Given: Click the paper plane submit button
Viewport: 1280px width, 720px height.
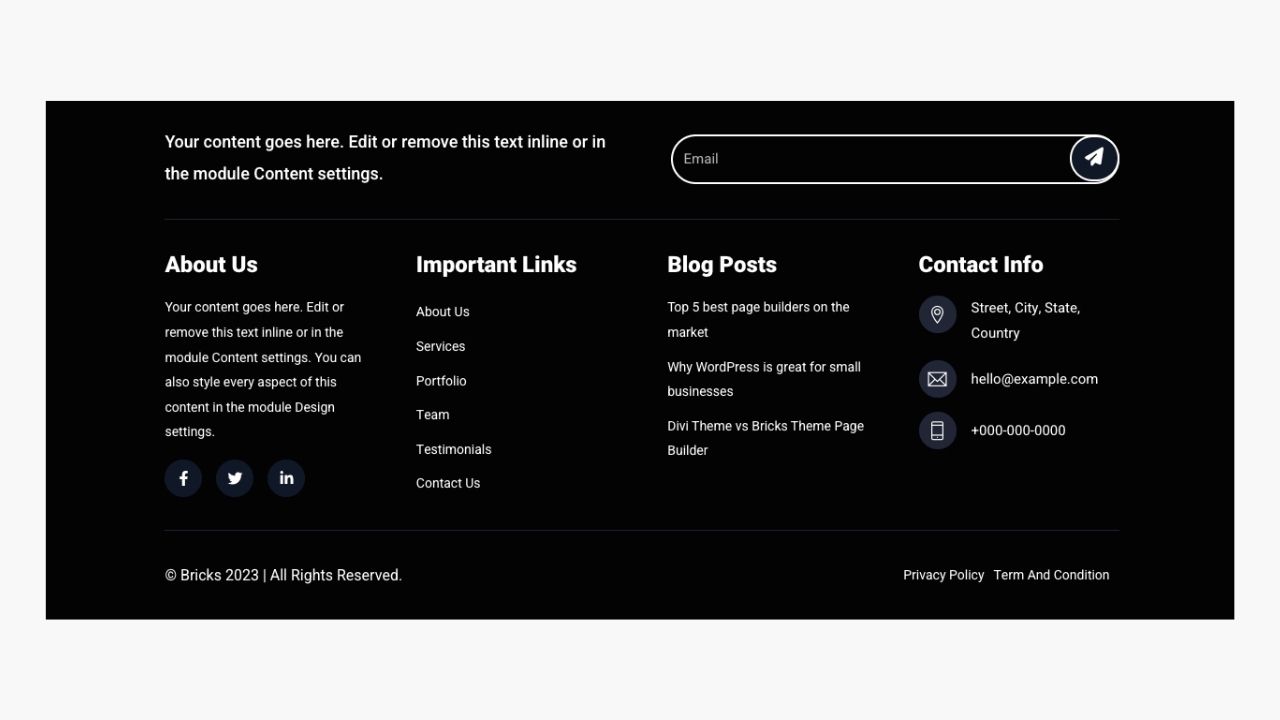Looking at the screenshot, I should [1094, 158].
